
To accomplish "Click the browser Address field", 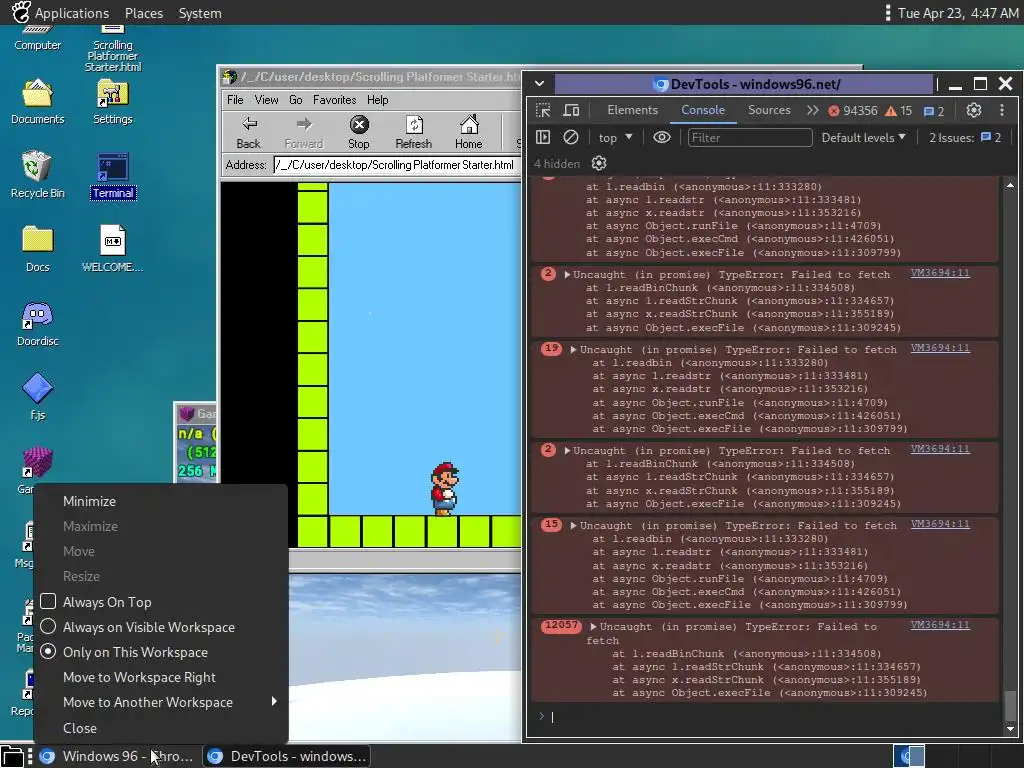I will [396, 165].
